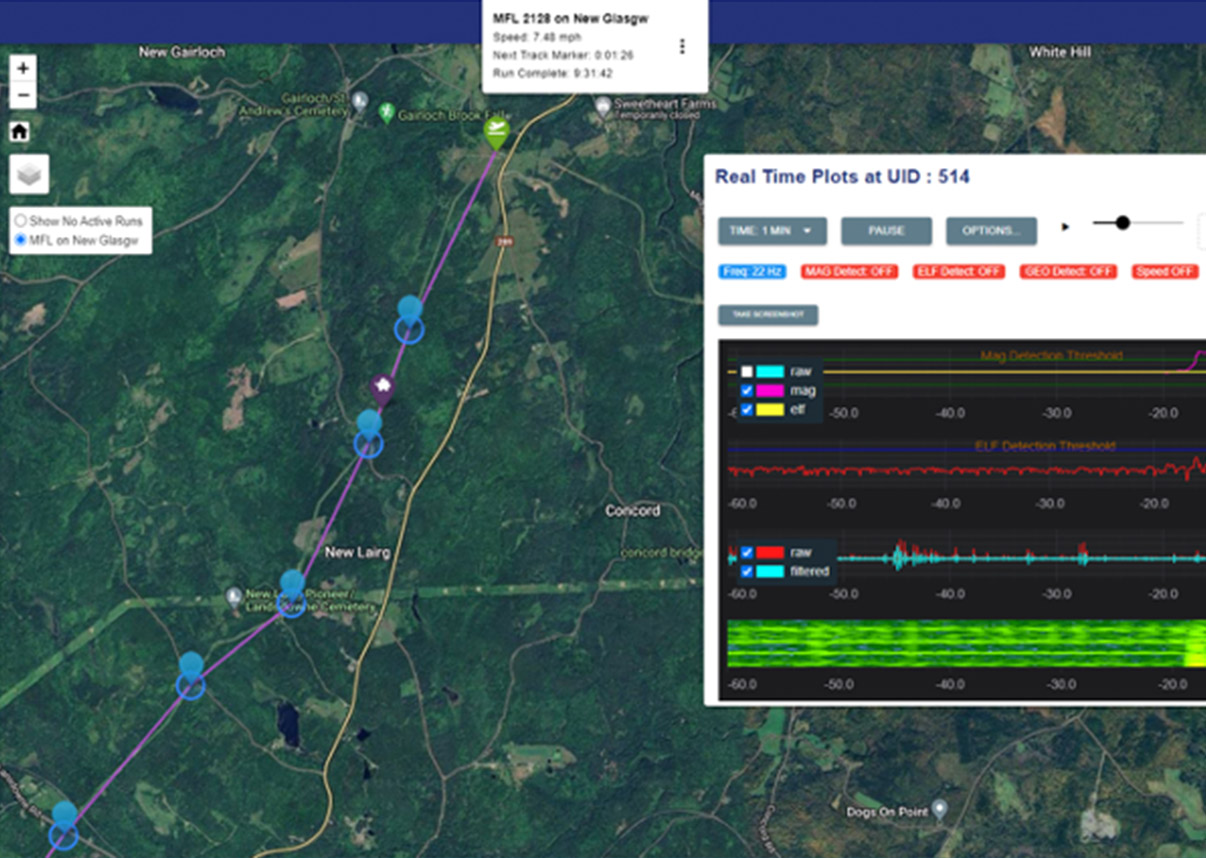
Task: Click magenta mag color swatch
Action: pyautogui.click(x=769, y=390)
